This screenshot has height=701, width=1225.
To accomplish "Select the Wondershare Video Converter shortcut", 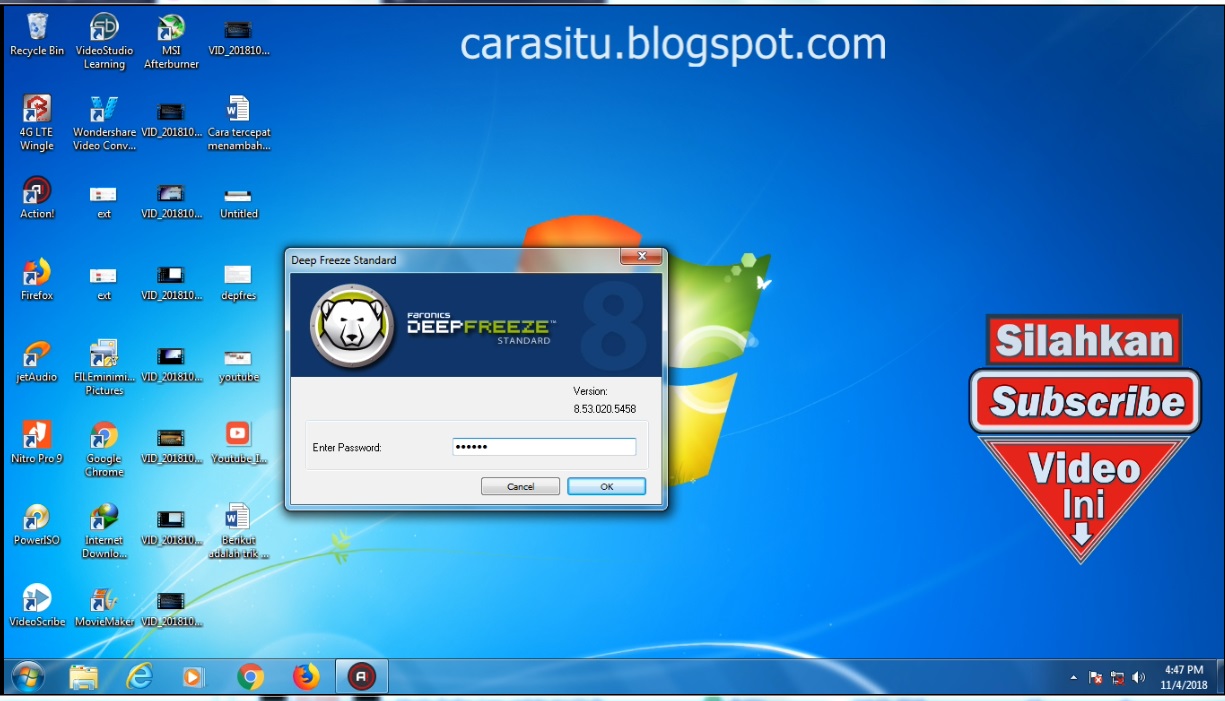I will (104, 124).
